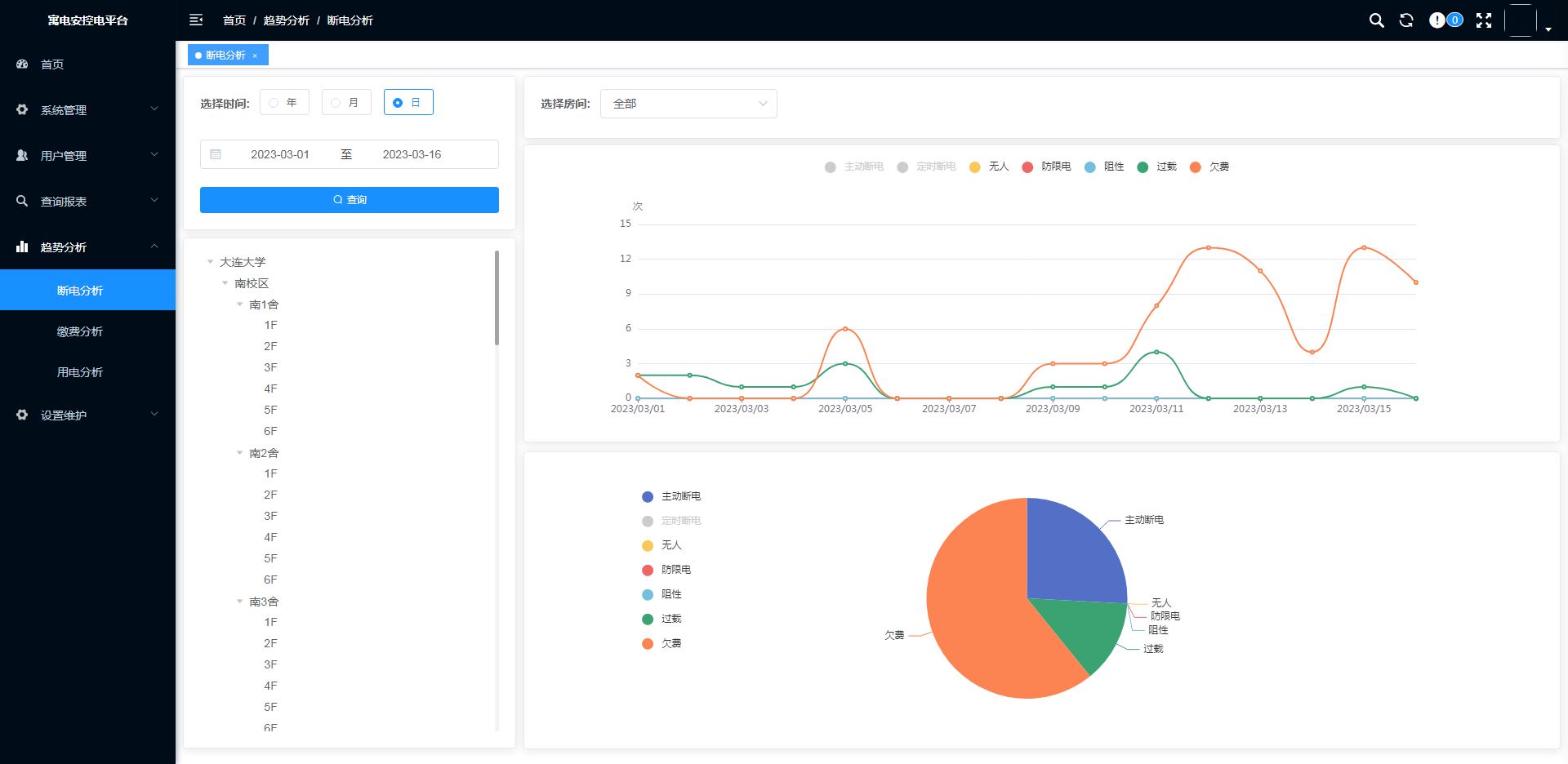Collapse the 南3舍 tree node

pyautogui.click(x=239, y=602)
